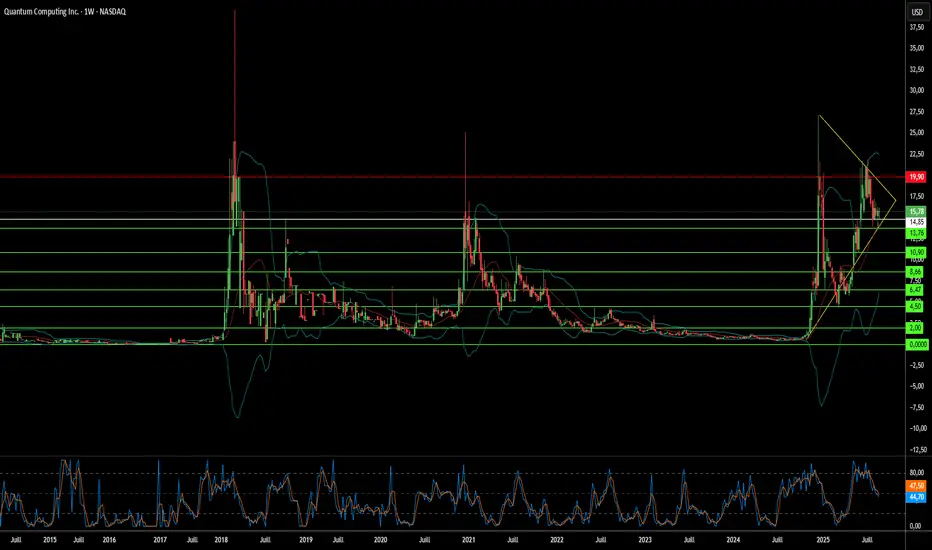Click the 2021 label on time axis
This screenshot has height=550, width=932.
click(468, 540)
